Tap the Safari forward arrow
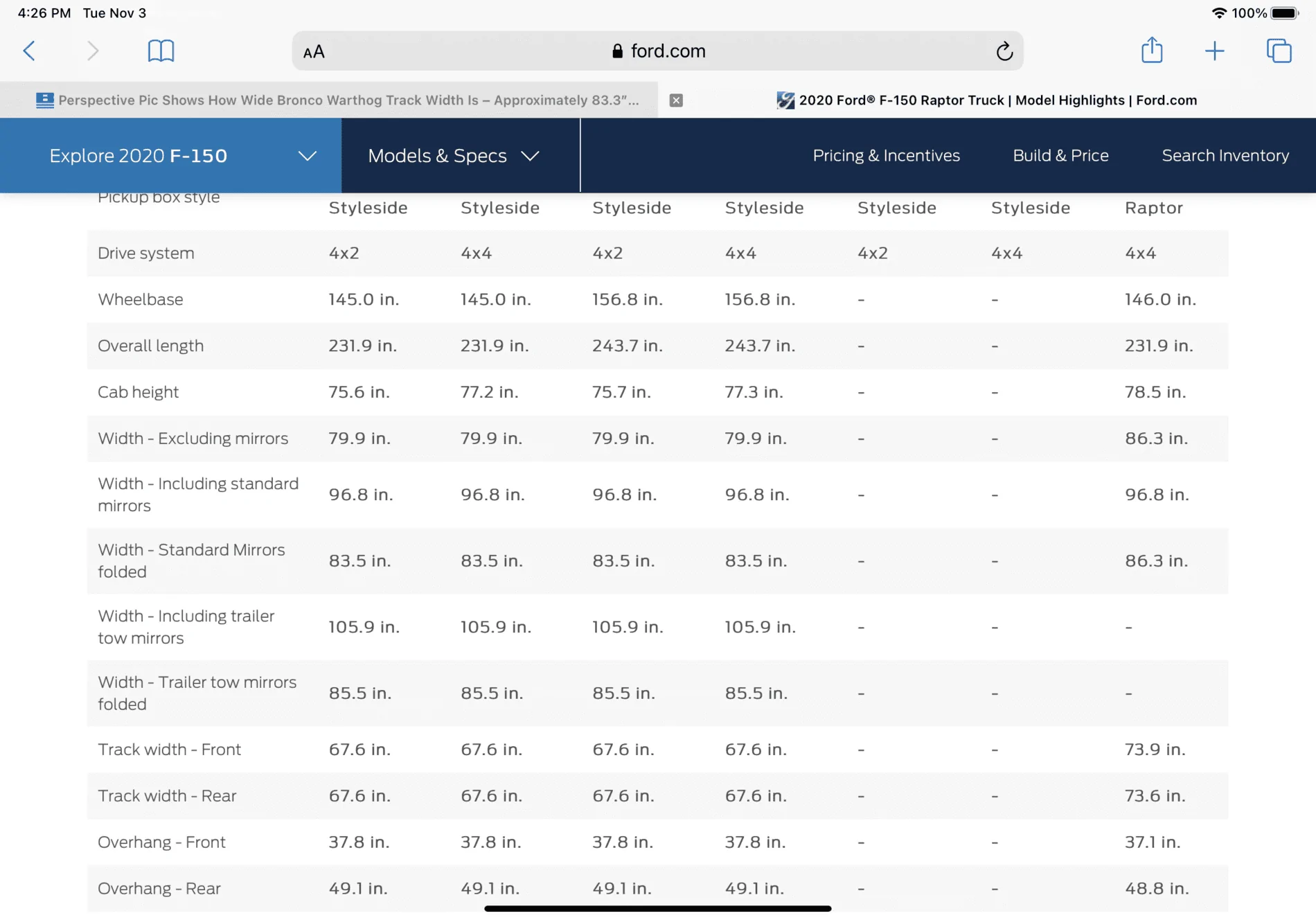Image resolution: width=1316 pixels, height=920 pixels. point(93,51)
